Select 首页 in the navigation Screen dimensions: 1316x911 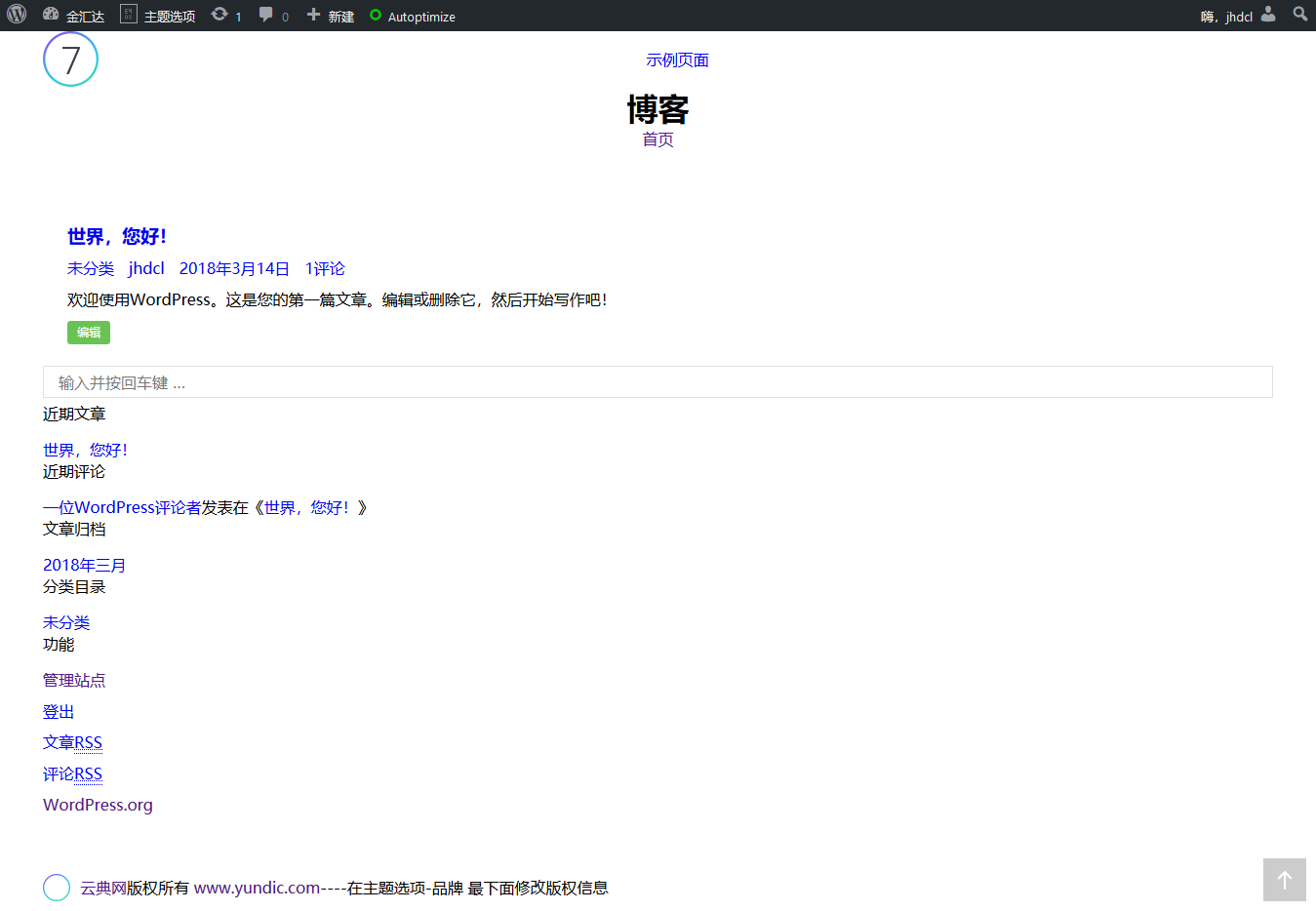pos(658,139)
